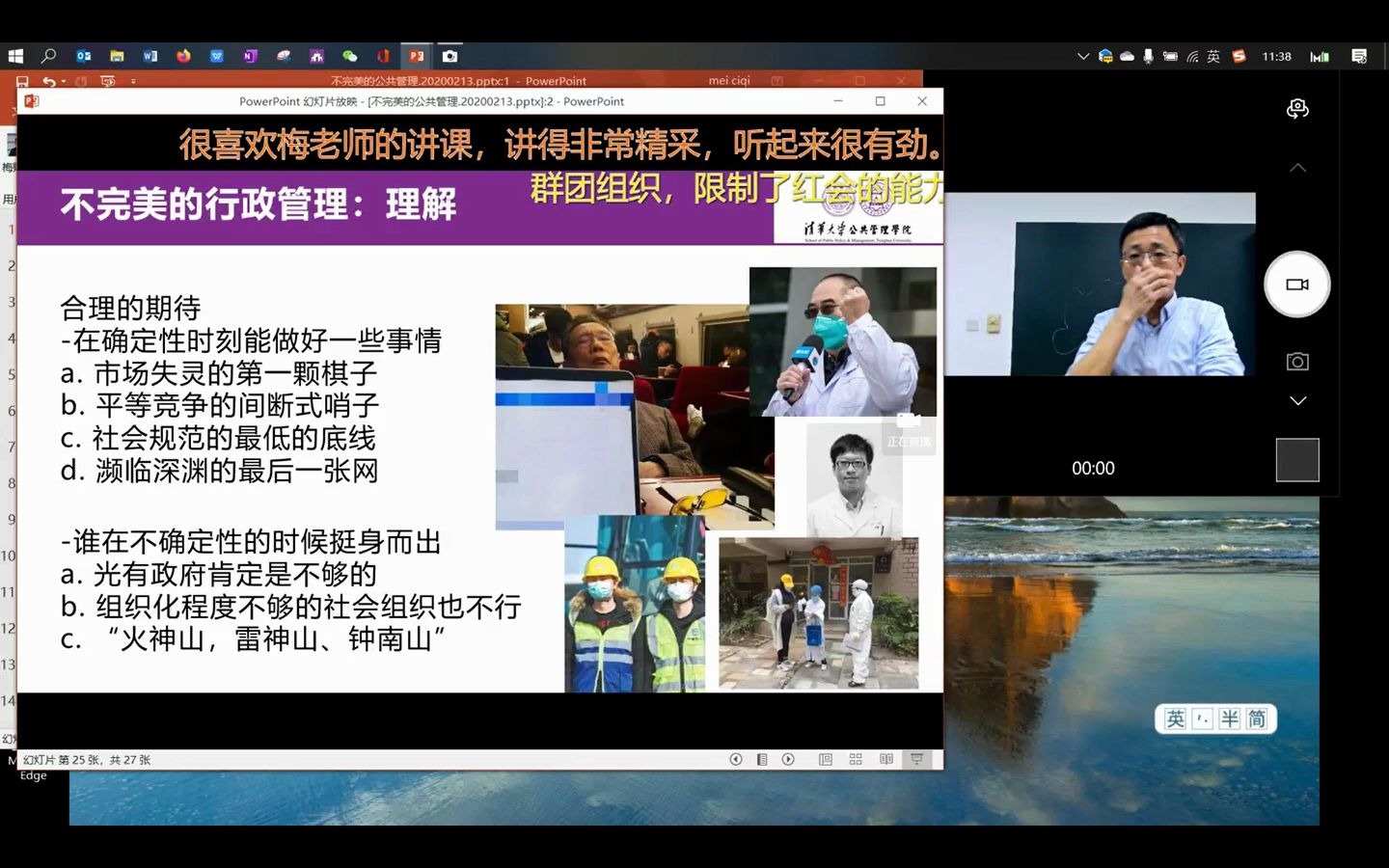
Task: Open microphone tray icon
Action: pyautogui.click(x=1148, y=56)
